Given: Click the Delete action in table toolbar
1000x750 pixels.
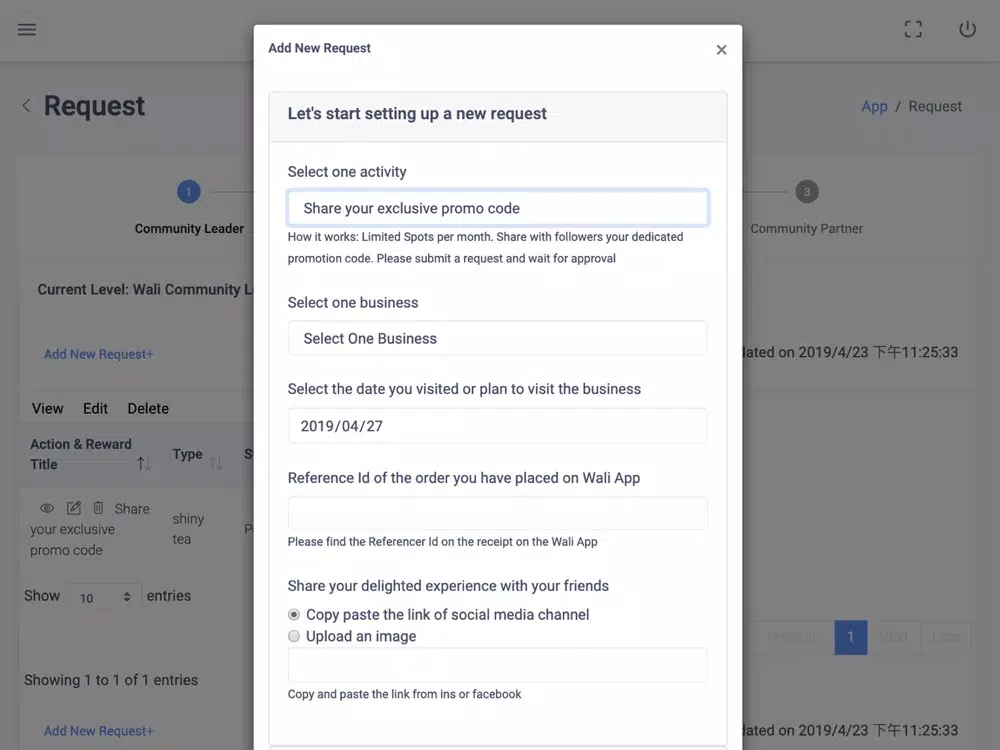Looking at the screenshot, I should [148, 409].
